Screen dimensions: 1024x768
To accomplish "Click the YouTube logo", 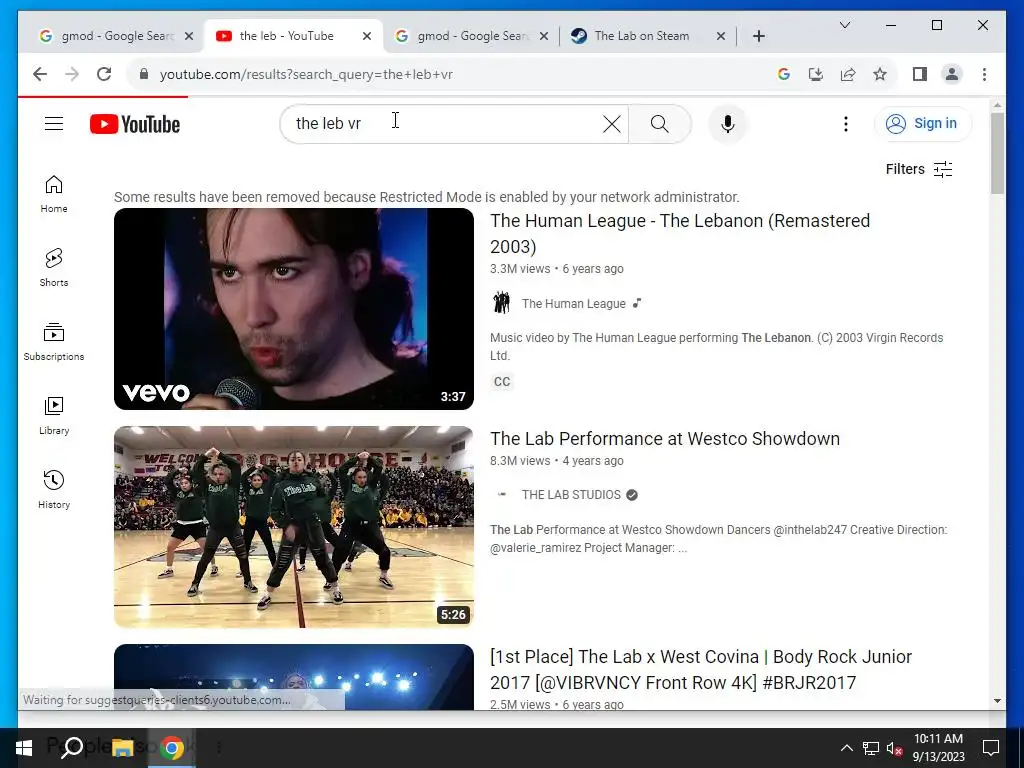I will 135,124.
